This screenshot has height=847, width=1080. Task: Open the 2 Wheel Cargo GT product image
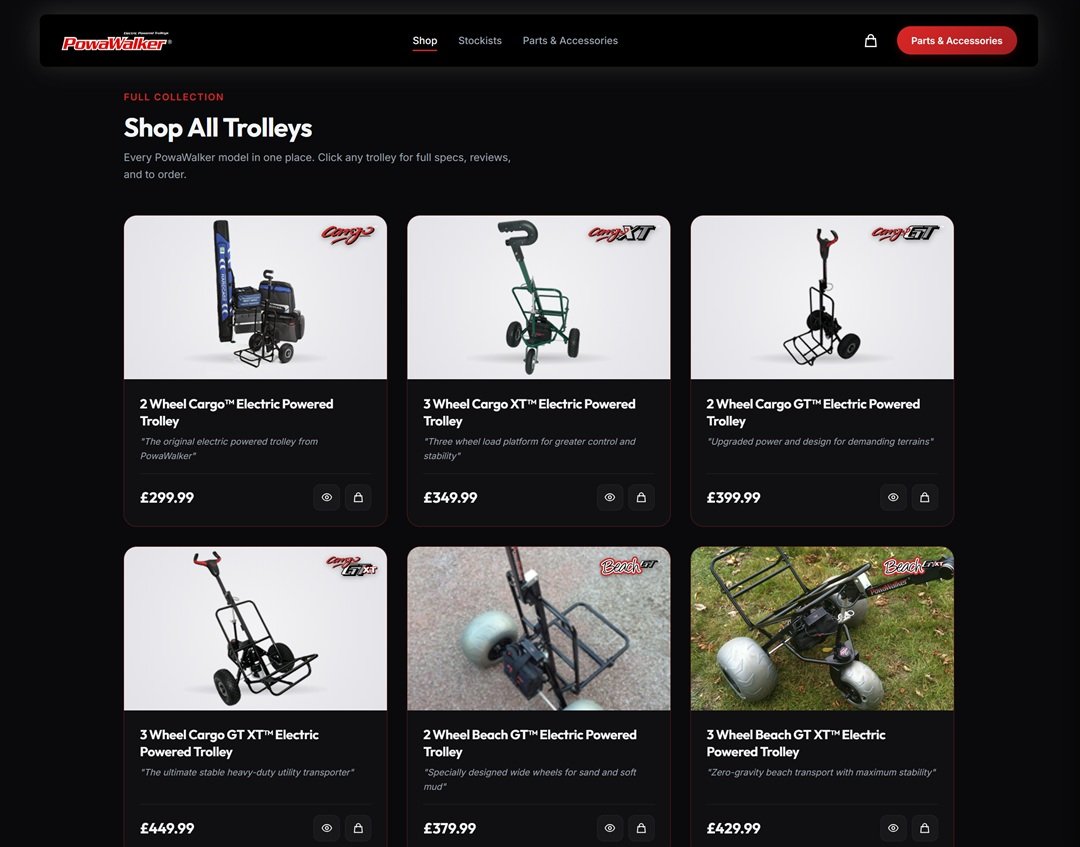click(x=822, y=297)
